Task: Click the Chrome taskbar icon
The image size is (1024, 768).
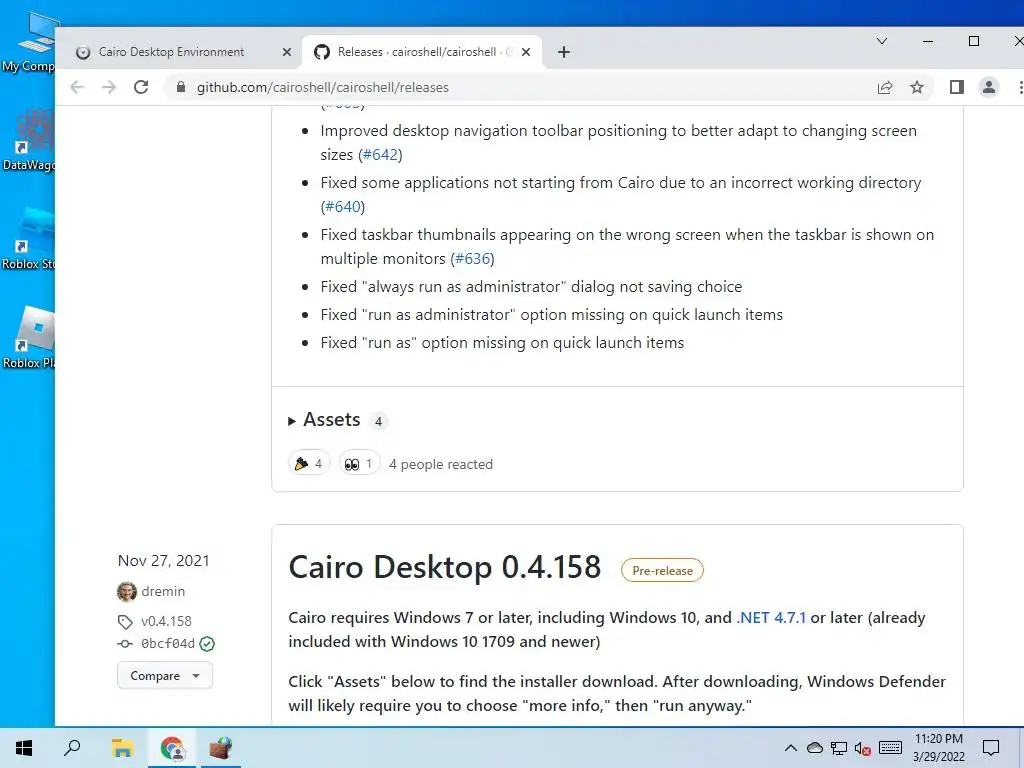Action: pyautogui.click(x=172, y=748)
